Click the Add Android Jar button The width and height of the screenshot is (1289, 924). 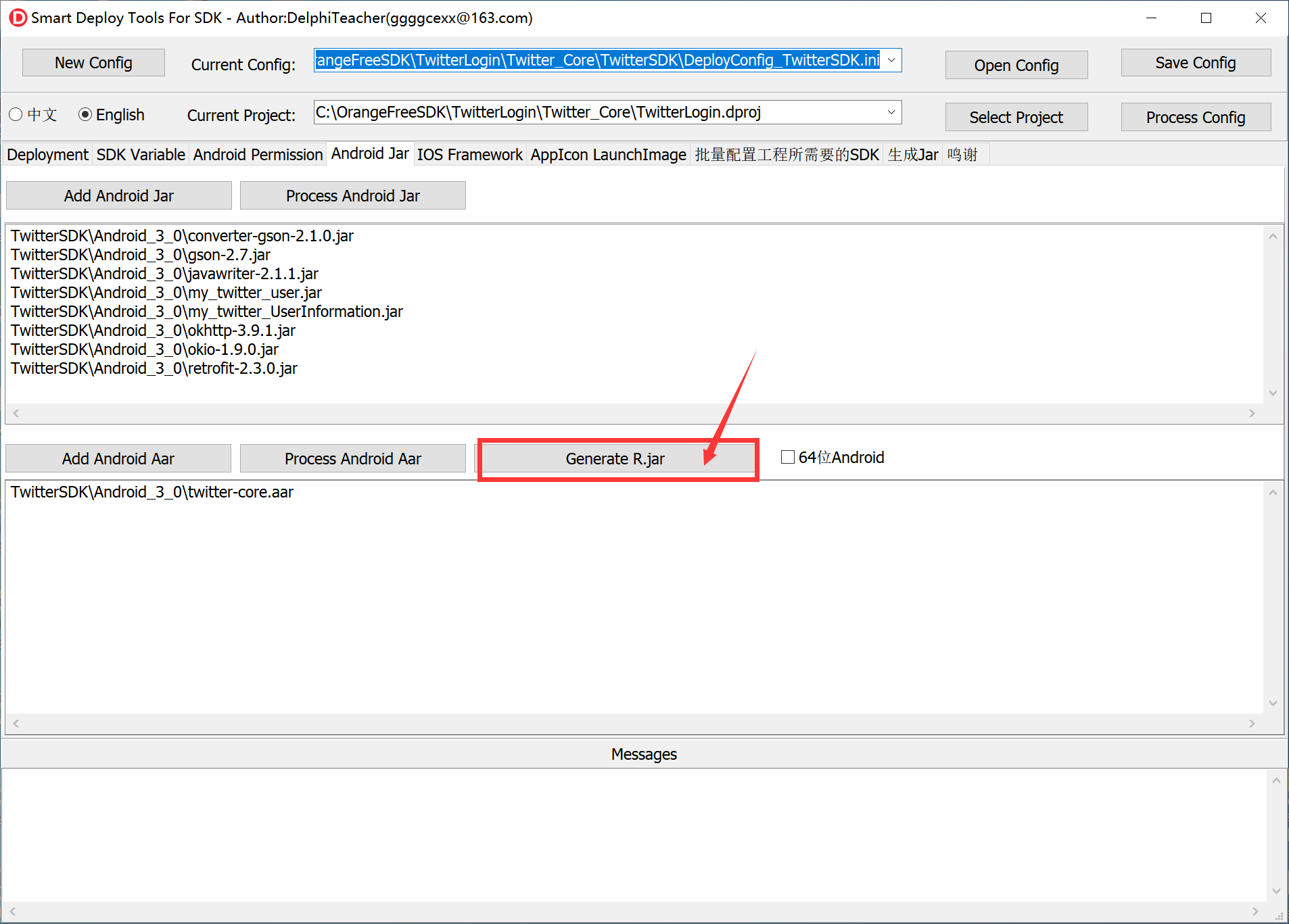(119, 196)
